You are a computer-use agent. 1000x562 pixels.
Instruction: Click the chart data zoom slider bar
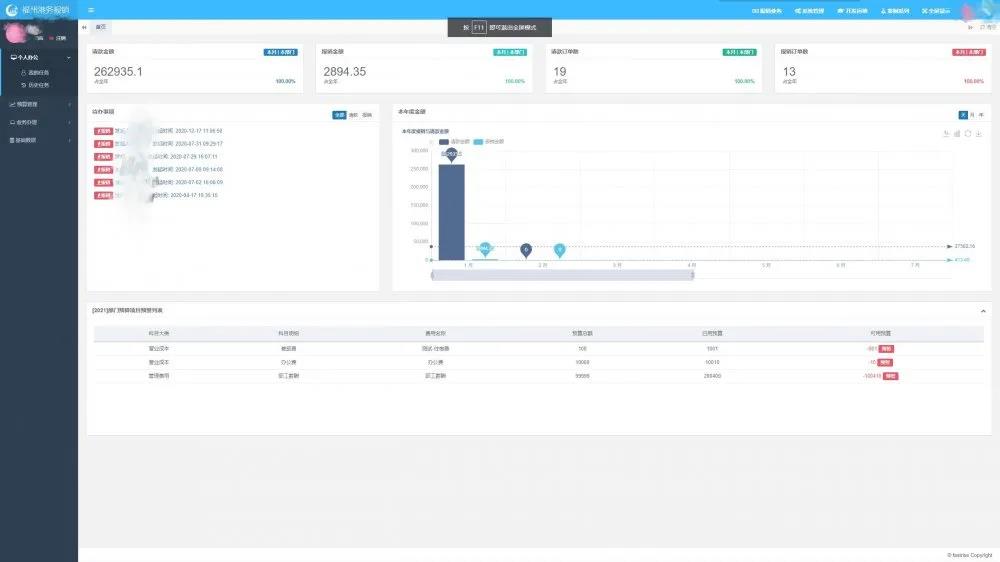click(562, 275)
